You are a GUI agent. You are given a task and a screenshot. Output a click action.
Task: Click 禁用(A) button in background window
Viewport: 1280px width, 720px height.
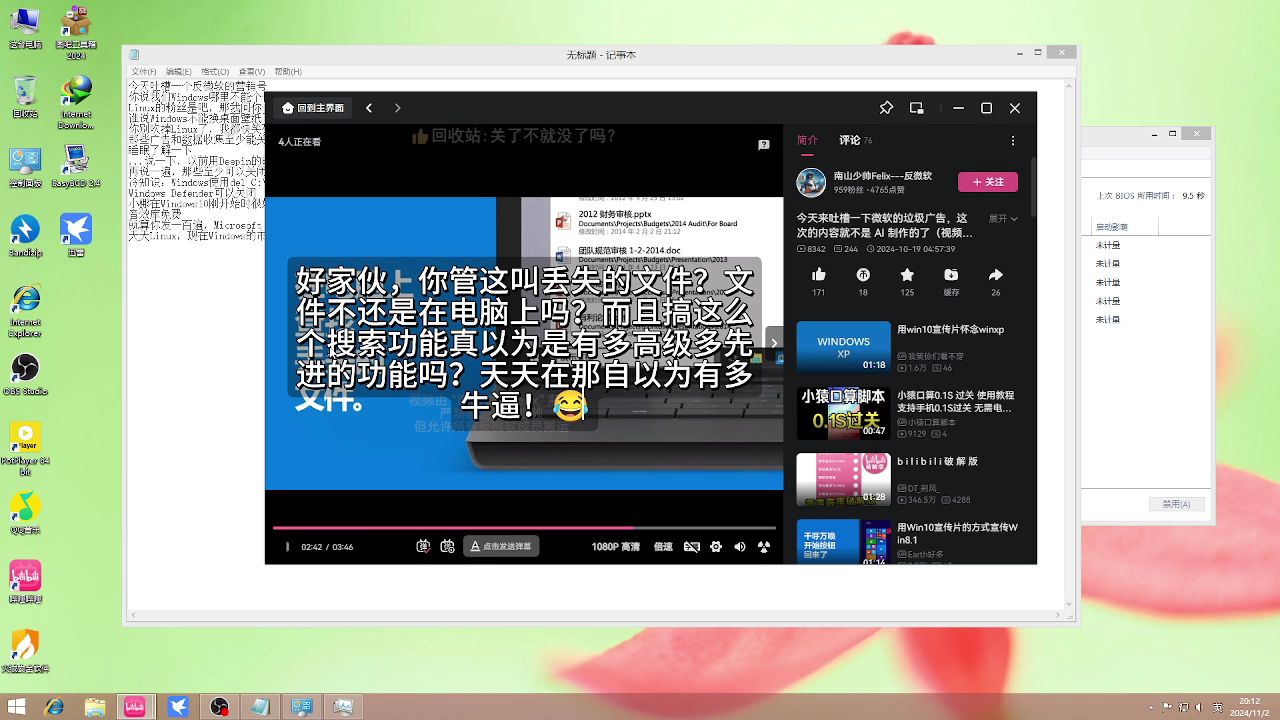pos(1176,504)
